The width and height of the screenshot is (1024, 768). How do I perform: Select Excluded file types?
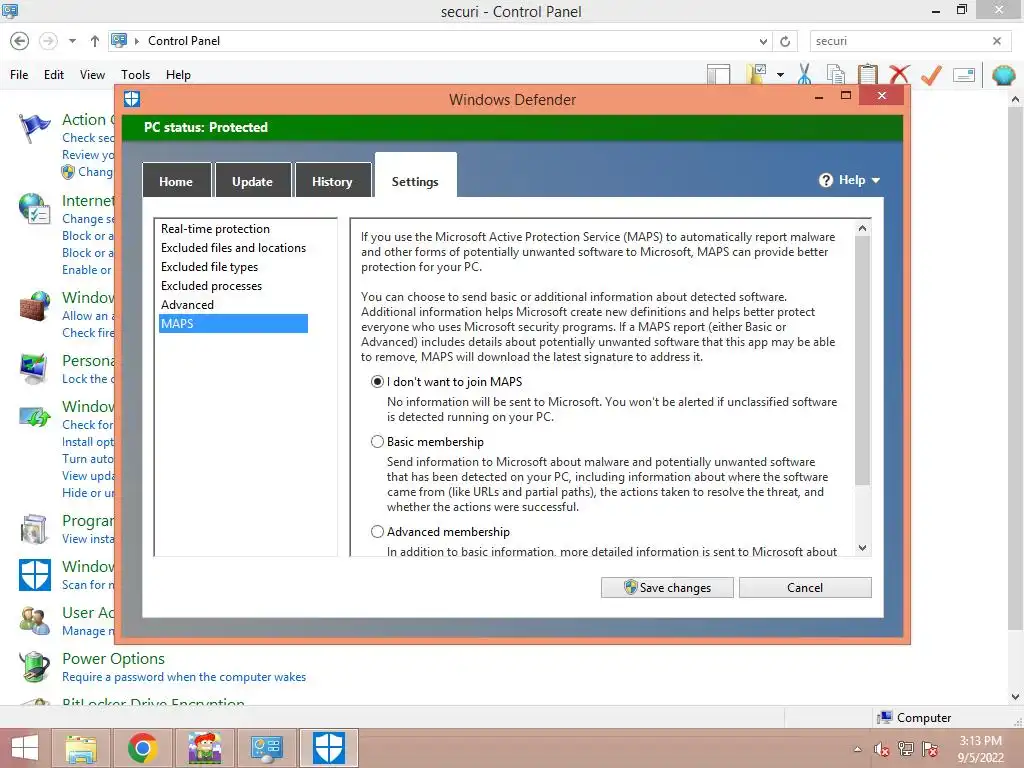210,266
